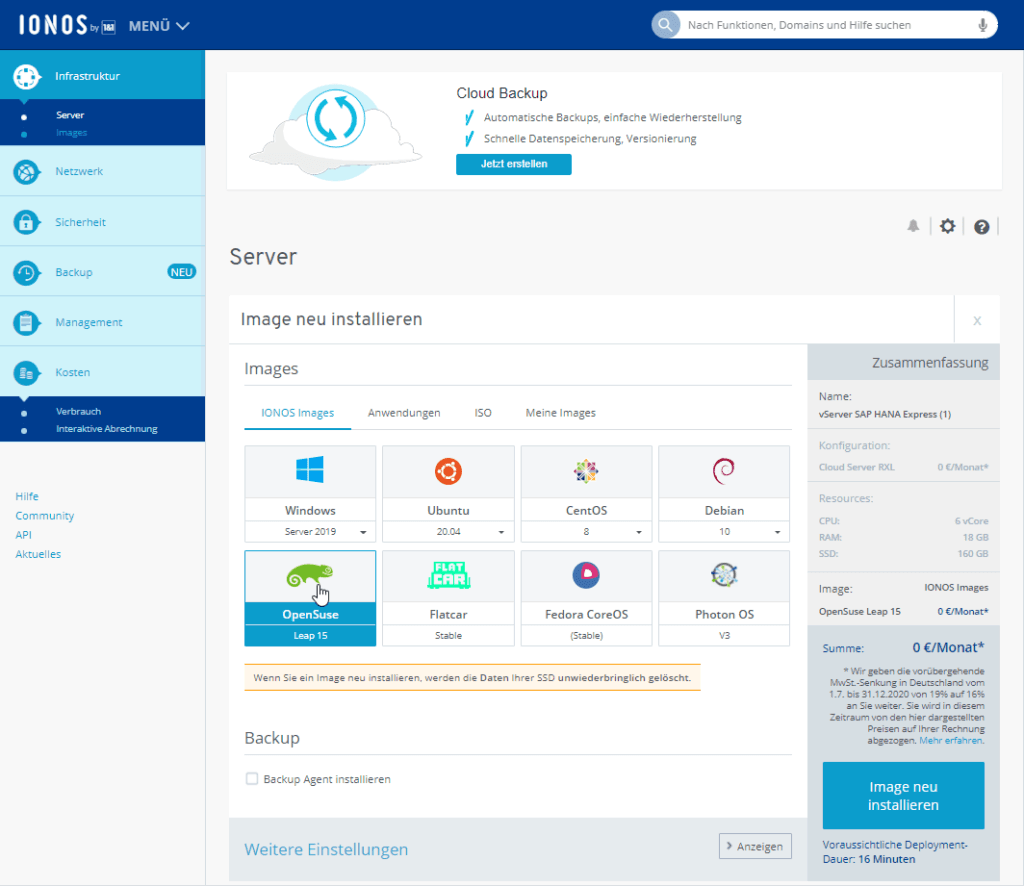Select the Debian image logo
This screenshot has width=1024, height=886.
point(724,471)
